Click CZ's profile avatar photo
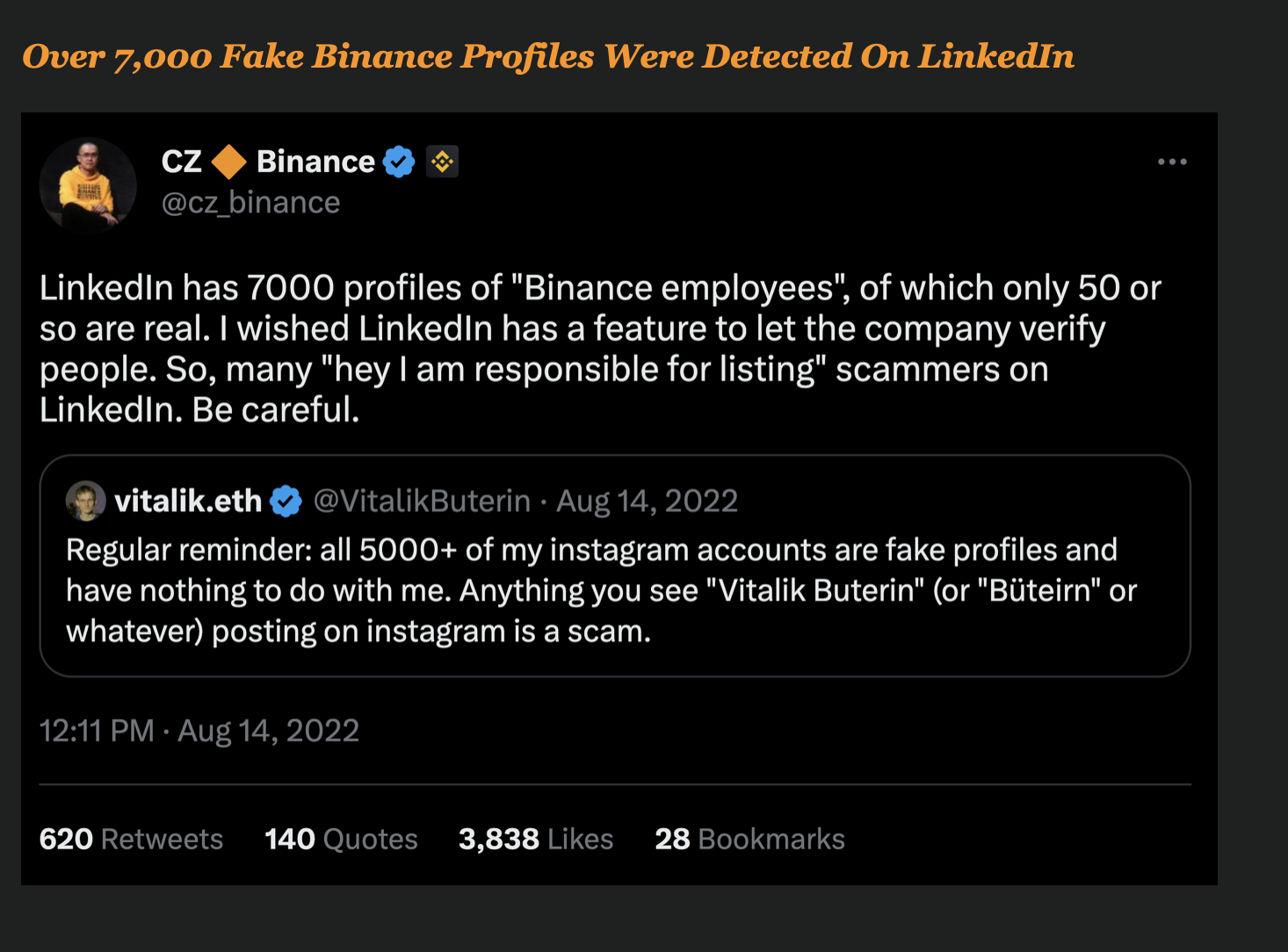The height and width of the screenshot is (952, 1288). [x=88, y=184]
